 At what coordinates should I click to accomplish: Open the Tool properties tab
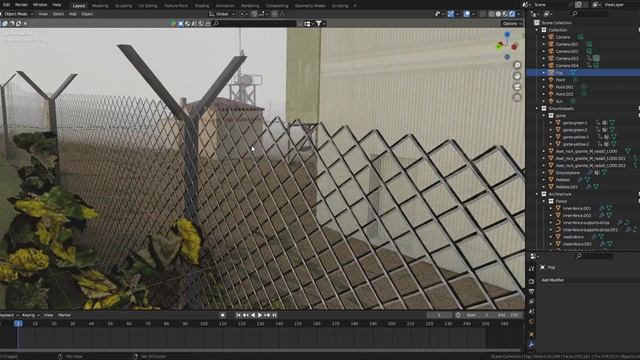click(531, 269)
